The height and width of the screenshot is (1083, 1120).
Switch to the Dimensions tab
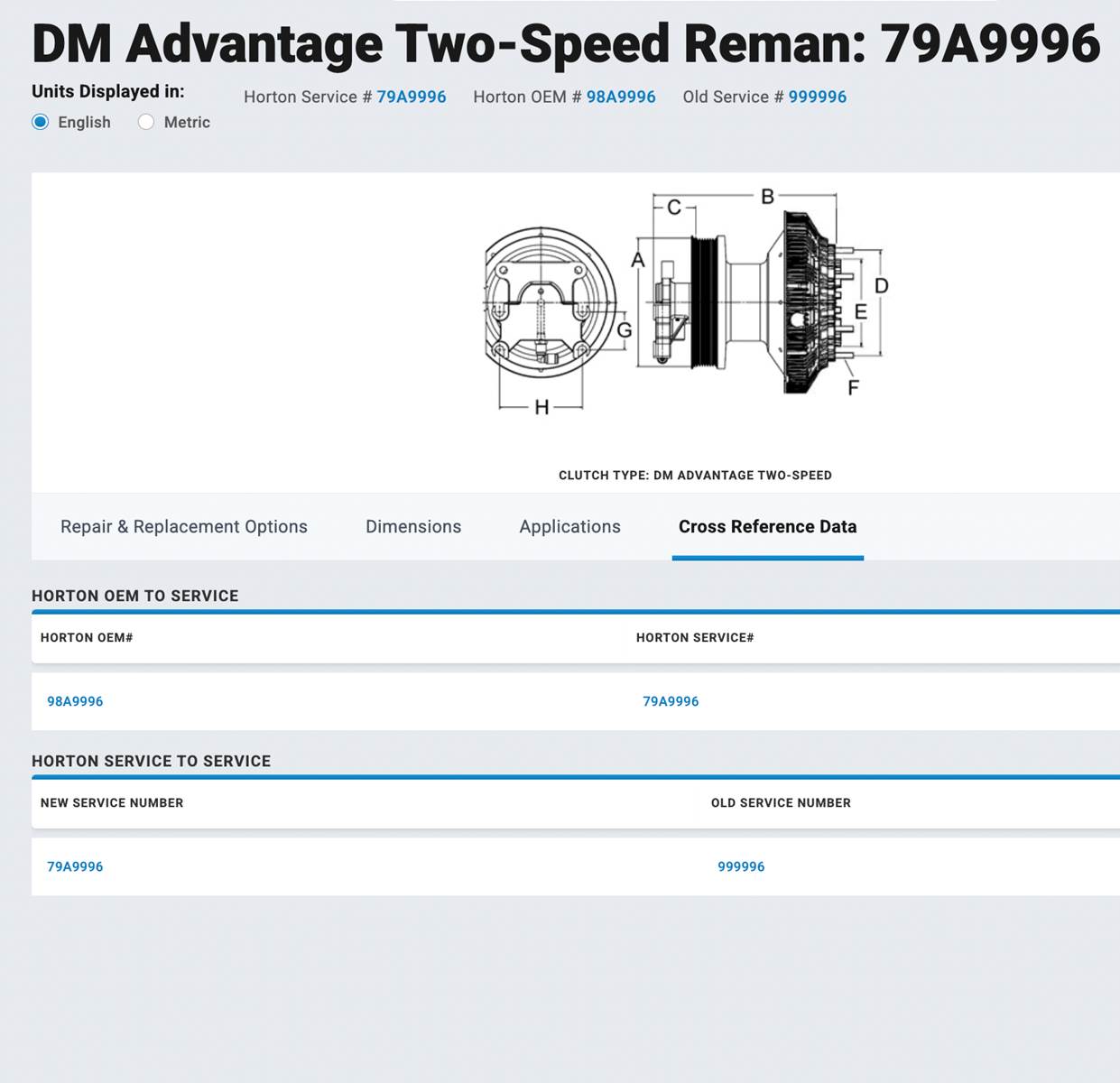pos(413,526)
